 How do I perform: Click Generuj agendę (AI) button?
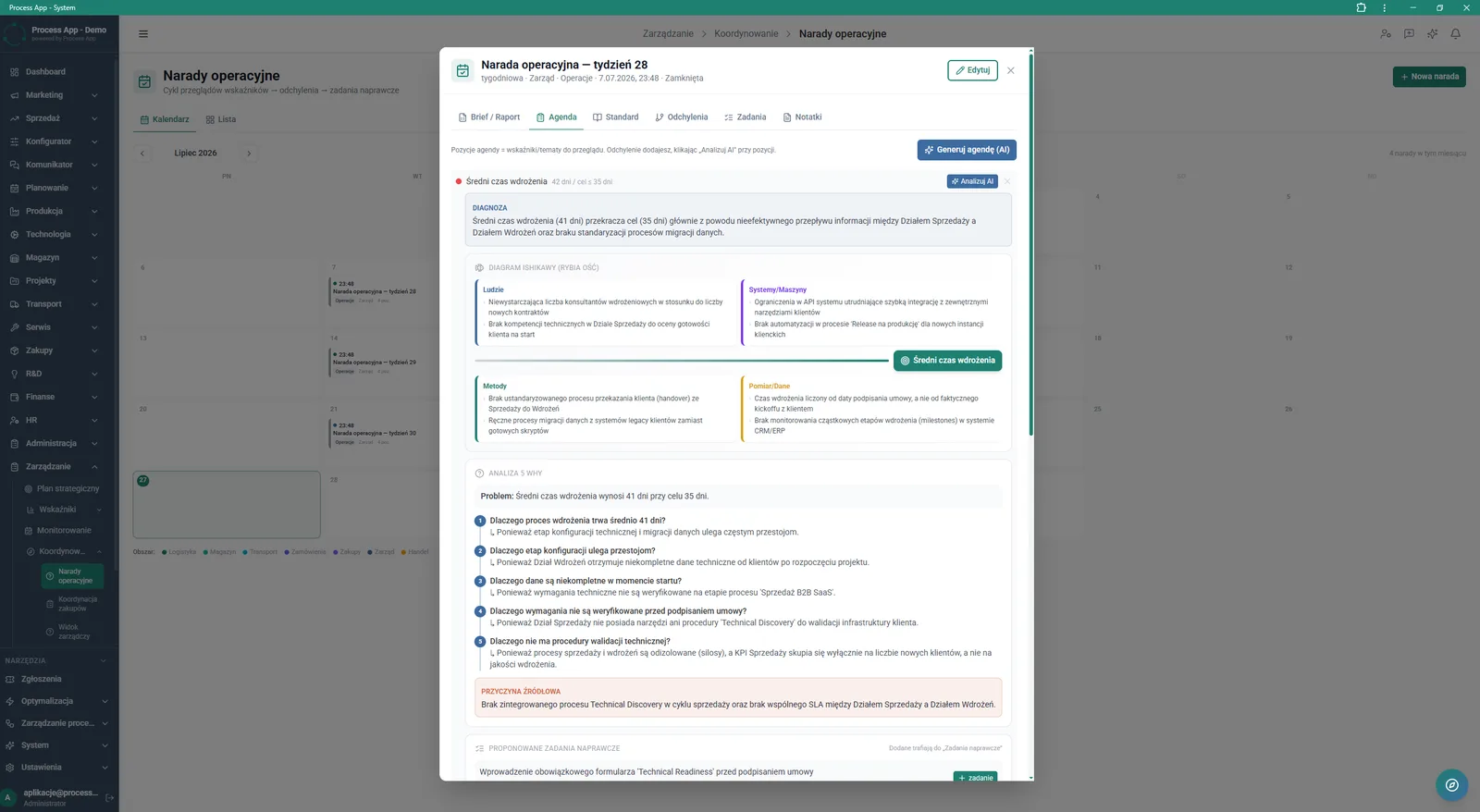(x=967, y=150)
